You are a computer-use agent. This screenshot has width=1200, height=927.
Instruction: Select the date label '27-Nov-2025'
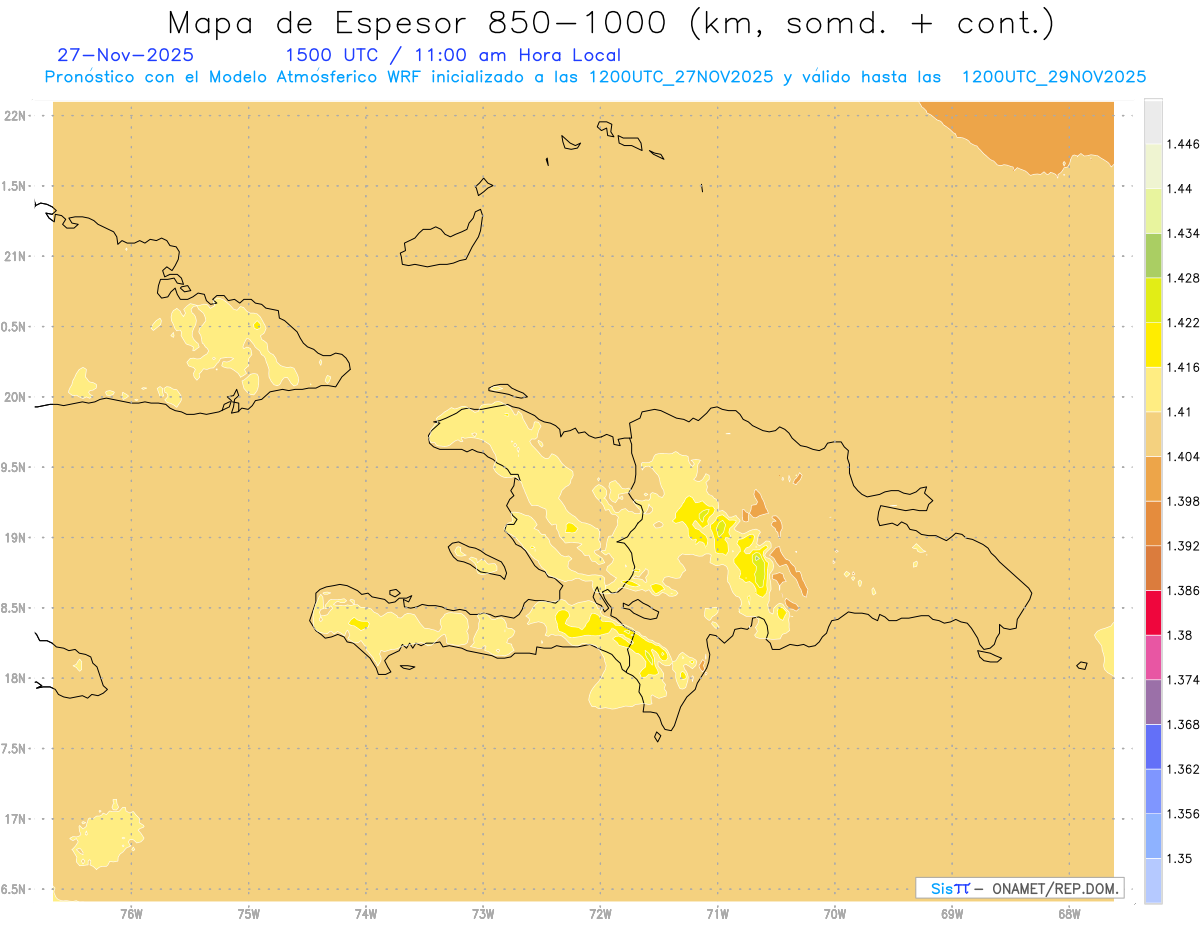coord(126,55)
